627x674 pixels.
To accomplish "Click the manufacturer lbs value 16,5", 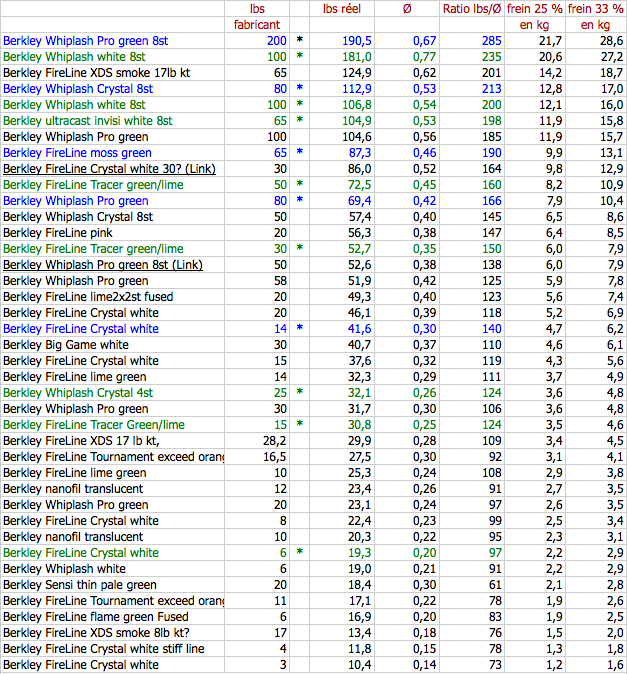I will click(275, 457).
